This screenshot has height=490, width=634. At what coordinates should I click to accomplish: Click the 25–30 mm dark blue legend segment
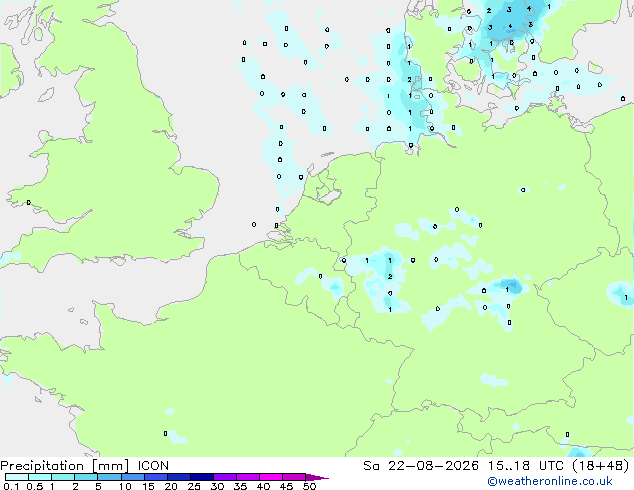[202, 477]
